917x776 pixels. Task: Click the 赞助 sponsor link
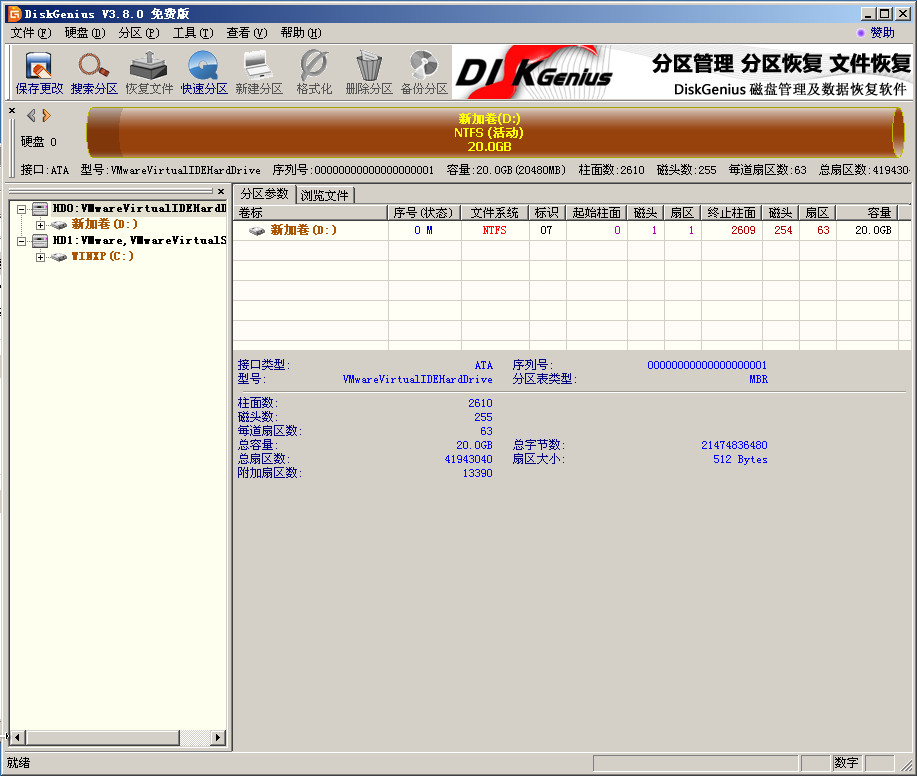[882, 33]
